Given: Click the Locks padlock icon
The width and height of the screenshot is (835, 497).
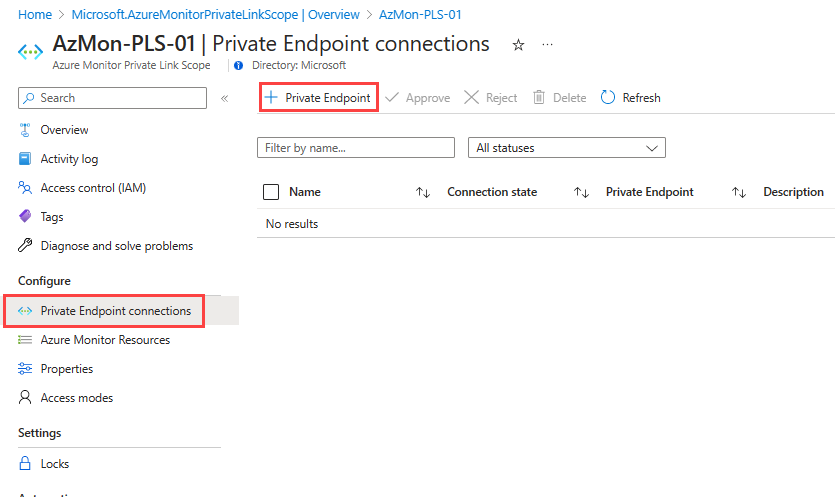Looking at the screenshot, I should (25, 463).
